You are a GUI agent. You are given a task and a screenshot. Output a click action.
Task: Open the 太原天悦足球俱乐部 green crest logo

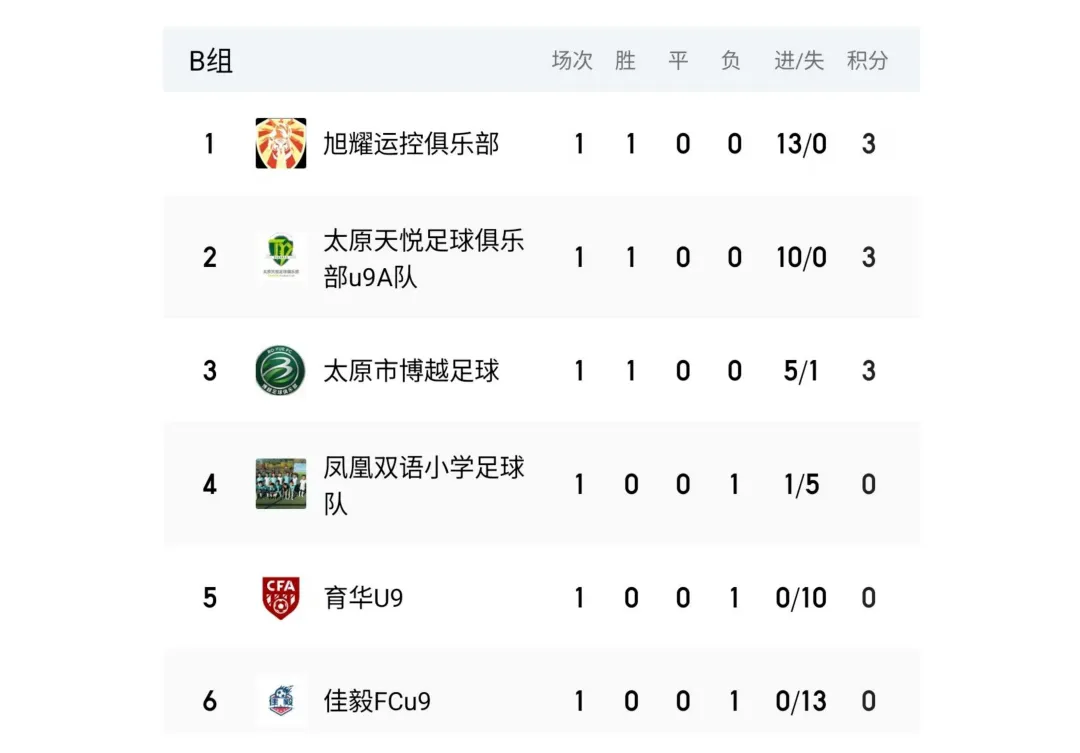[x=281, y=258]
